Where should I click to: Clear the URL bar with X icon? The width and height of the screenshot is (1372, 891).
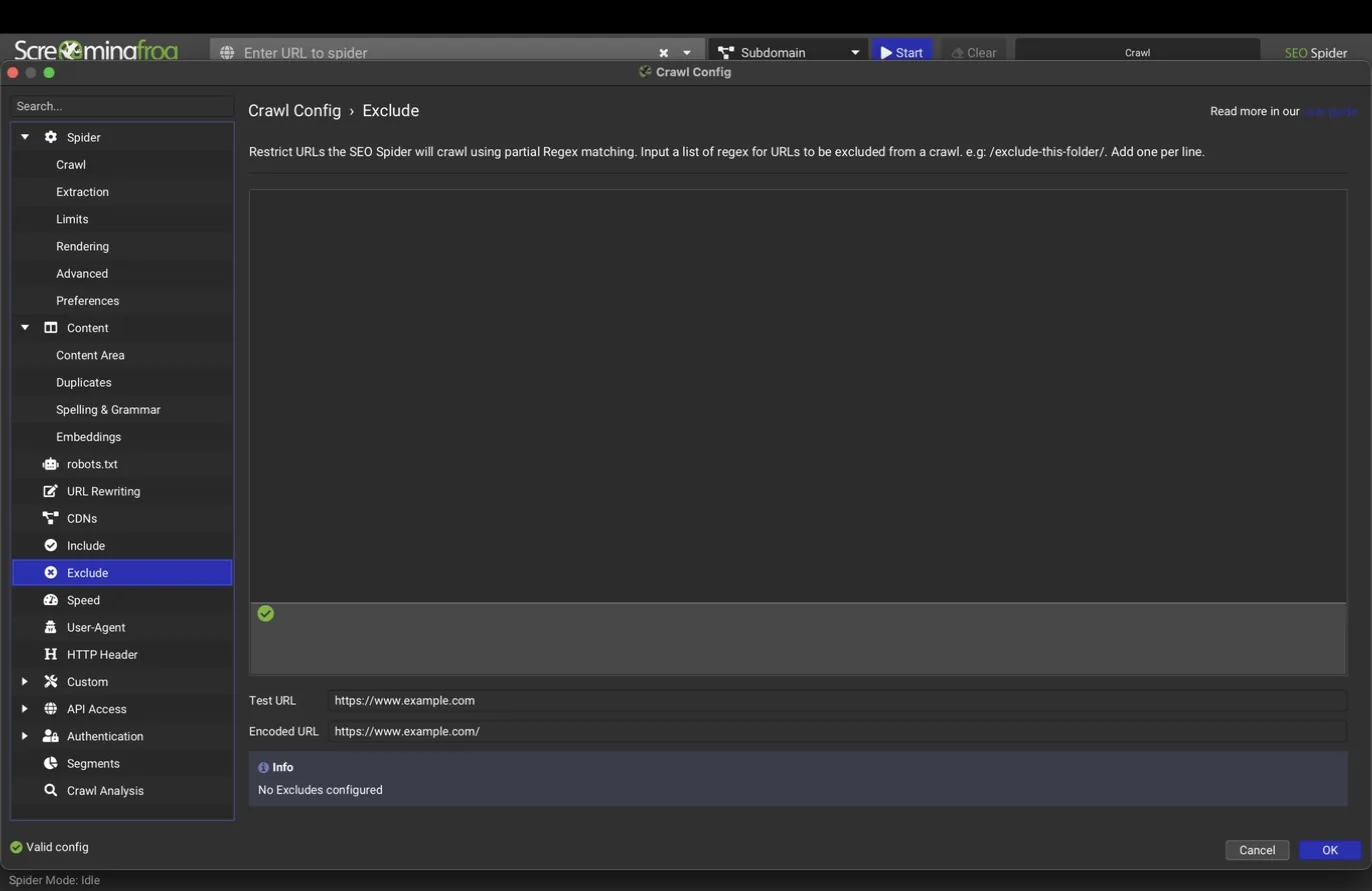click(x=663, y=53)
